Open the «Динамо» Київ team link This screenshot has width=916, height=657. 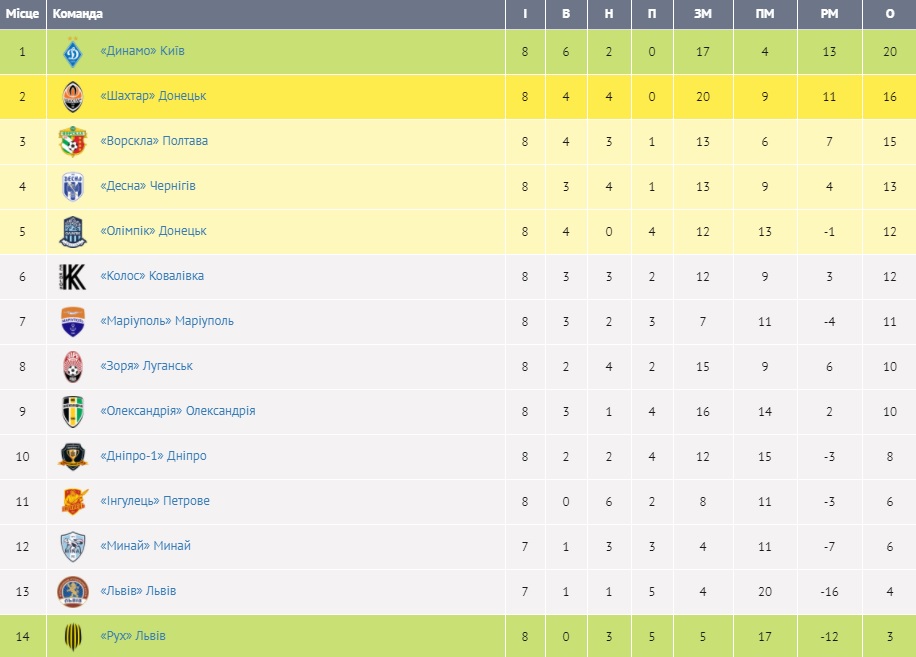coord(142,51)
